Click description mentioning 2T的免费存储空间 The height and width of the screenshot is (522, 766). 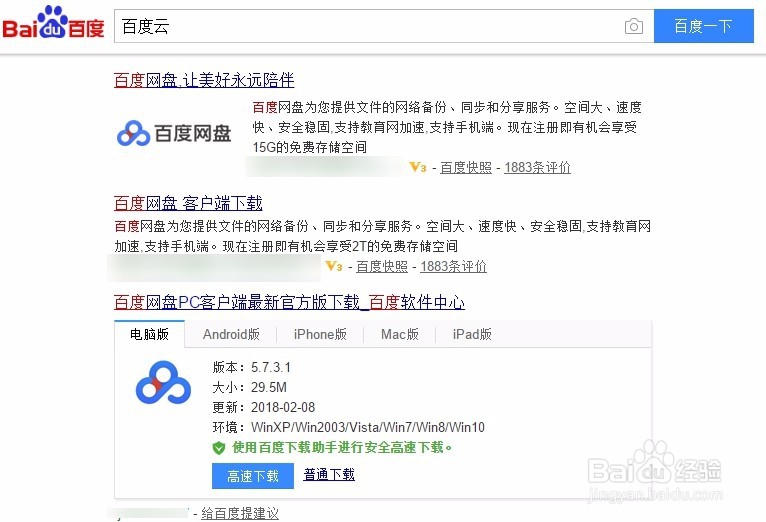point(383,236)
